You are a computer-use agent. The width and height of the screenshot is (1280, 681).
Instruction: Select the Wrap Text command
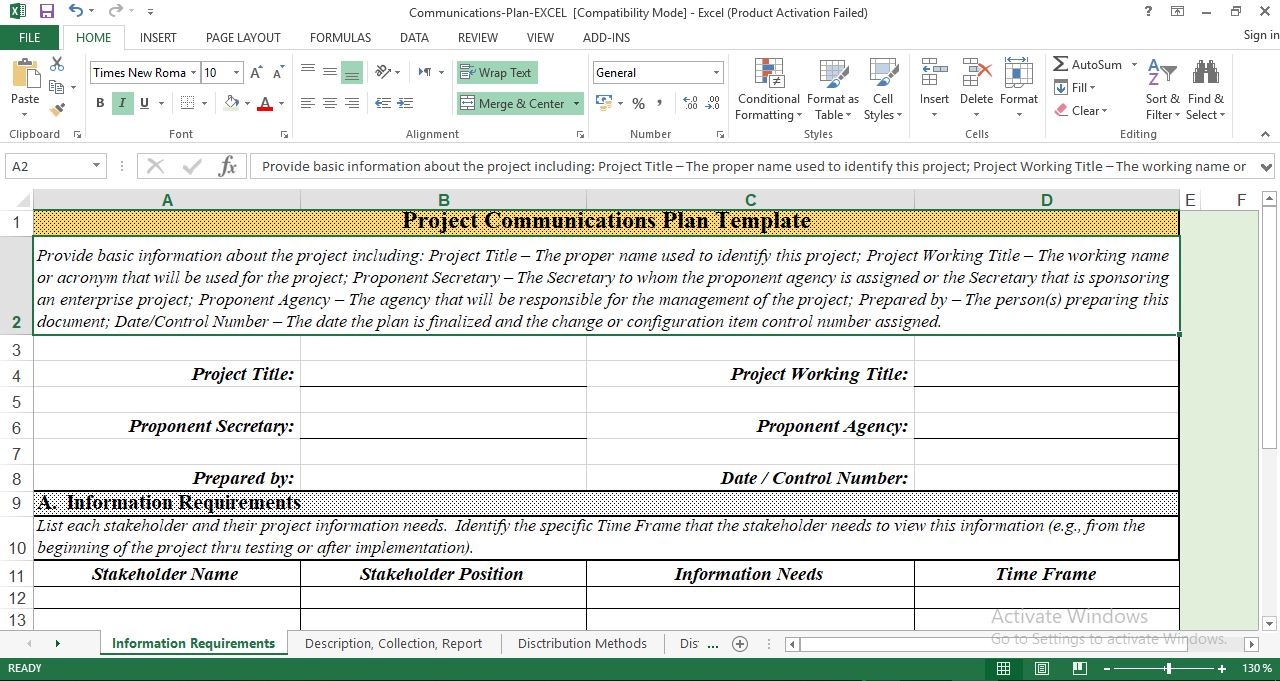[497, 72]
